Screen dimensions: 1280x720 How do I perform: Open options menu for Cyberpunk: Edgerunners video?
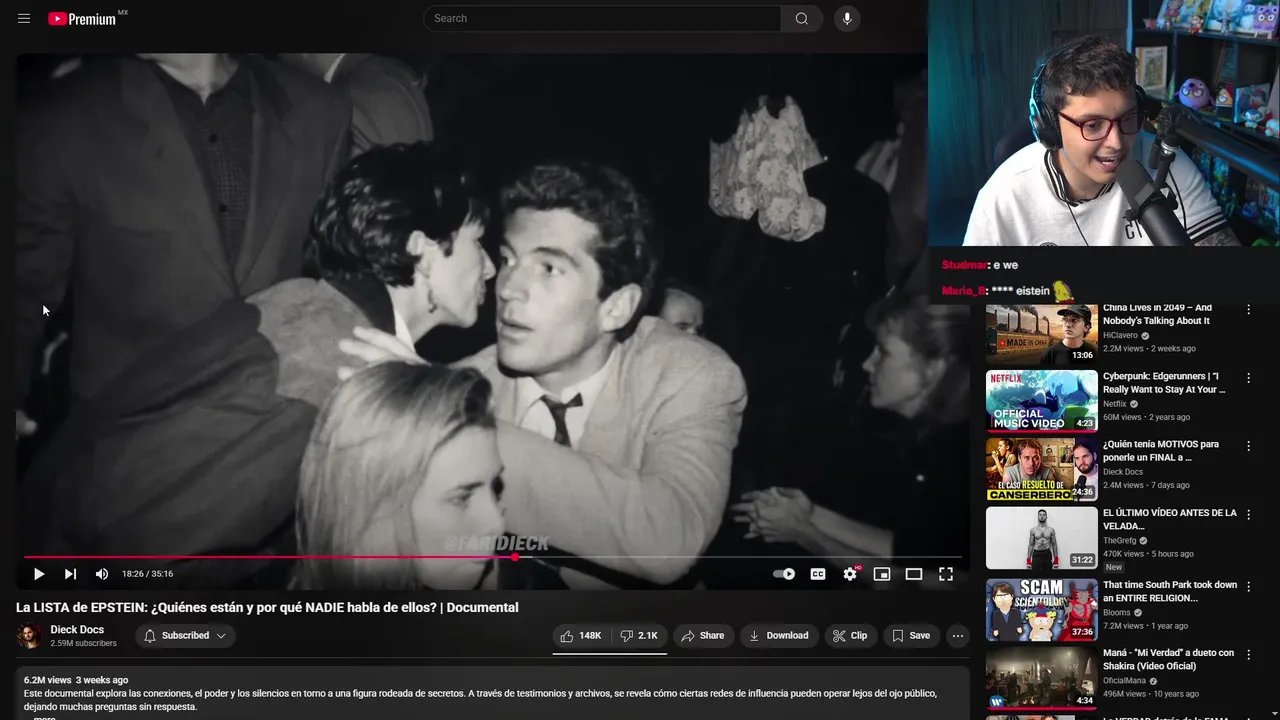click(1248, 378)
